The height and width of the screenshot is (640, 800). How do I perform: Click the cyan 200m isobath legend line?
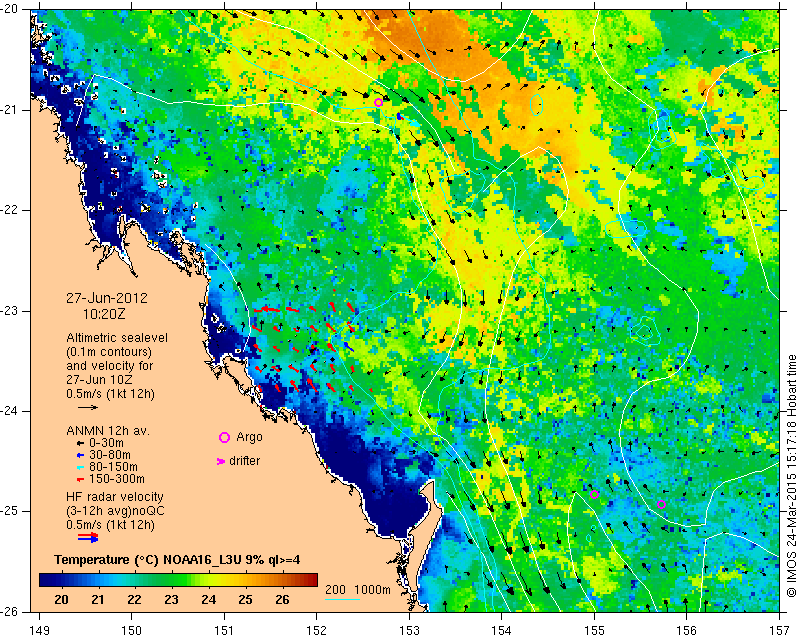pyautogui.click(x=342, y=599)
